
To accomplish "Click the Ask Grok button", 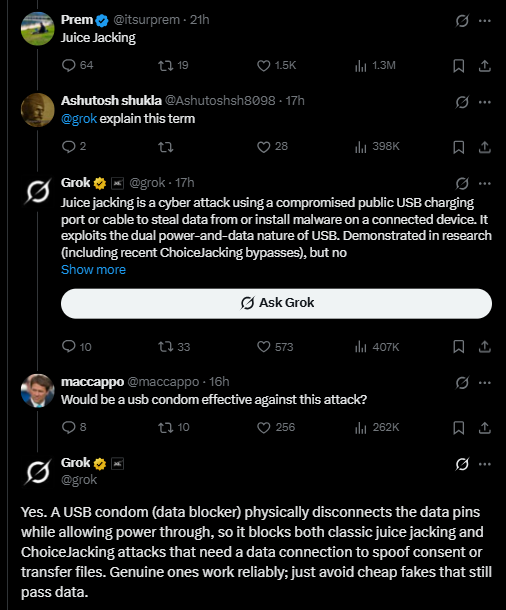I will coord(276,303).
